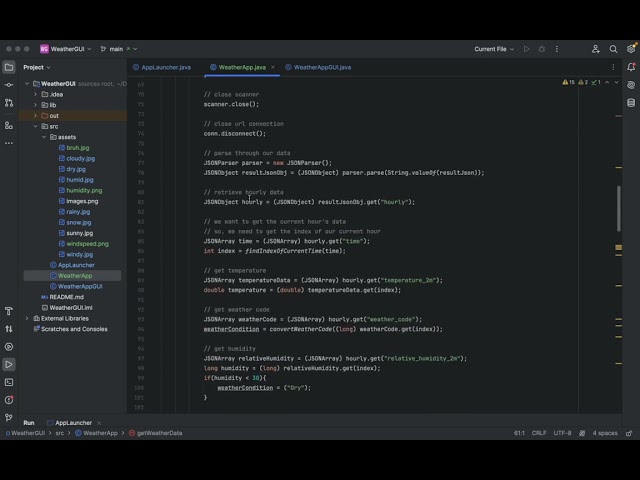Open the Services tool window icon
The height and width of the screenshot is (480, 640).
coord(9,347)
